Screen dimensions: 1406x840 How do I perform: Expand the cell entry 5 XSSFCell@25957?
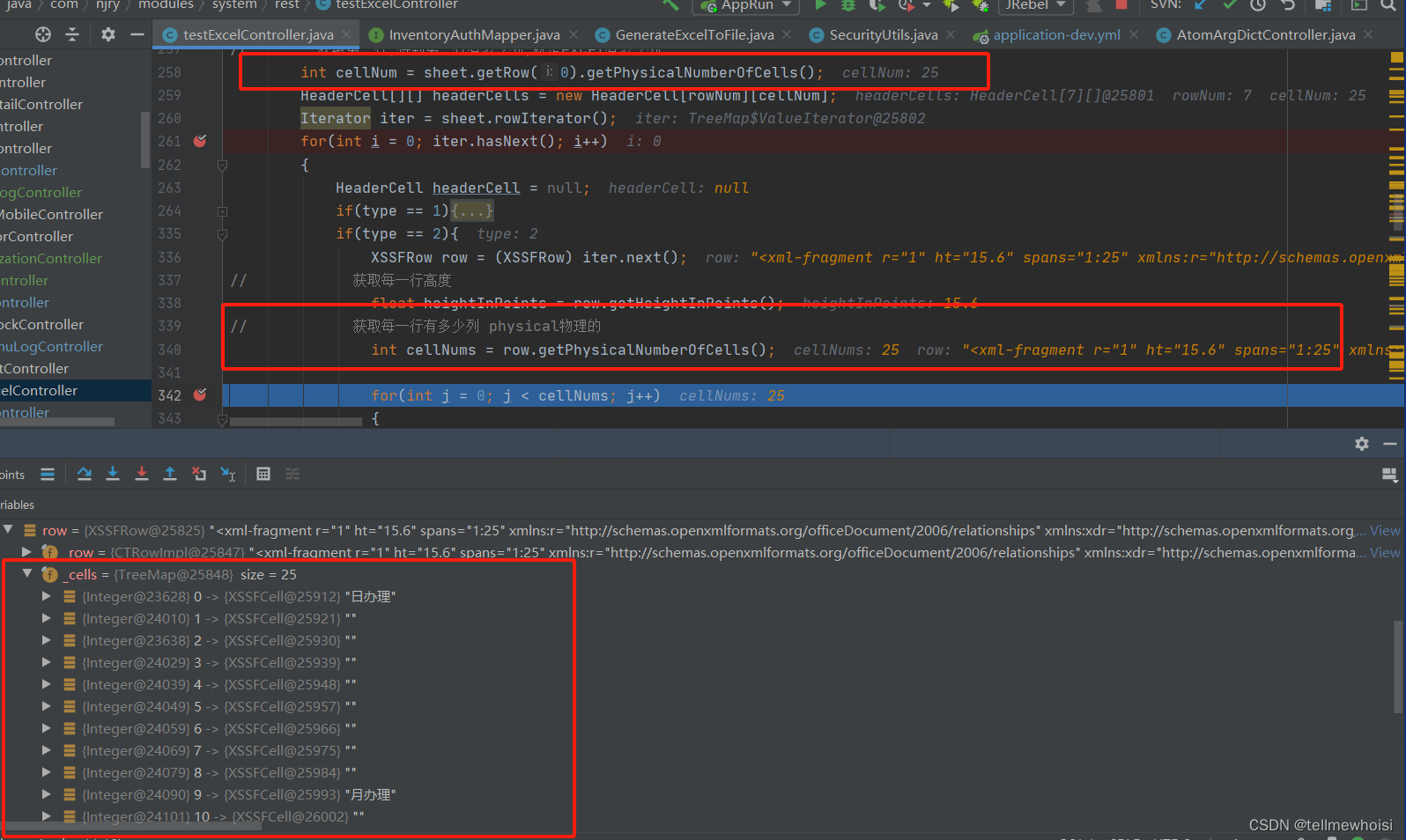point(46,706)
